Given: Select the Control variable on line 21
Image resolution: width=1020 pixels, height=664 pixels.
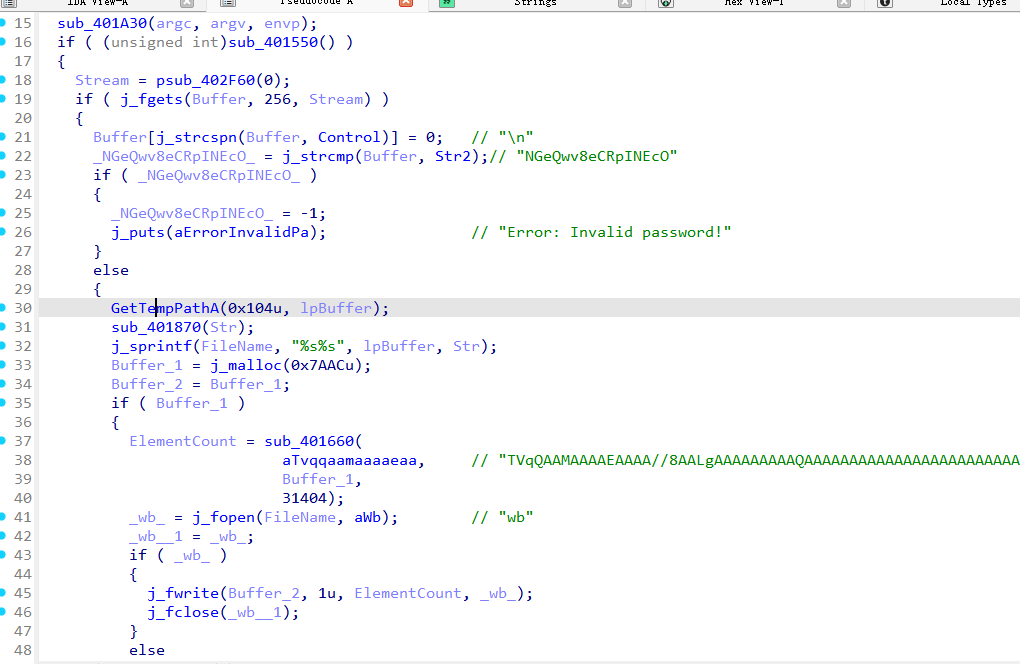Looking at the screenshot, I should (x=349, y=137).
